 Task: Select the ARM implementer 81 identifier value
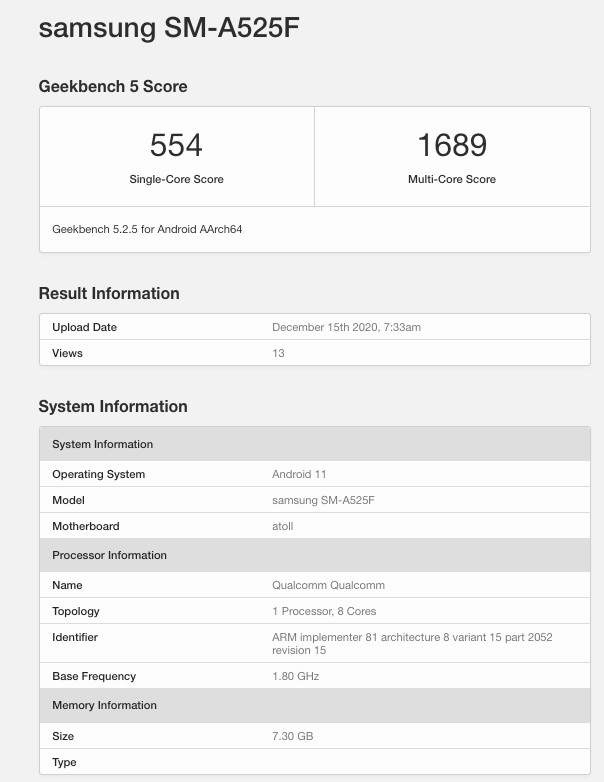[412, 643]
